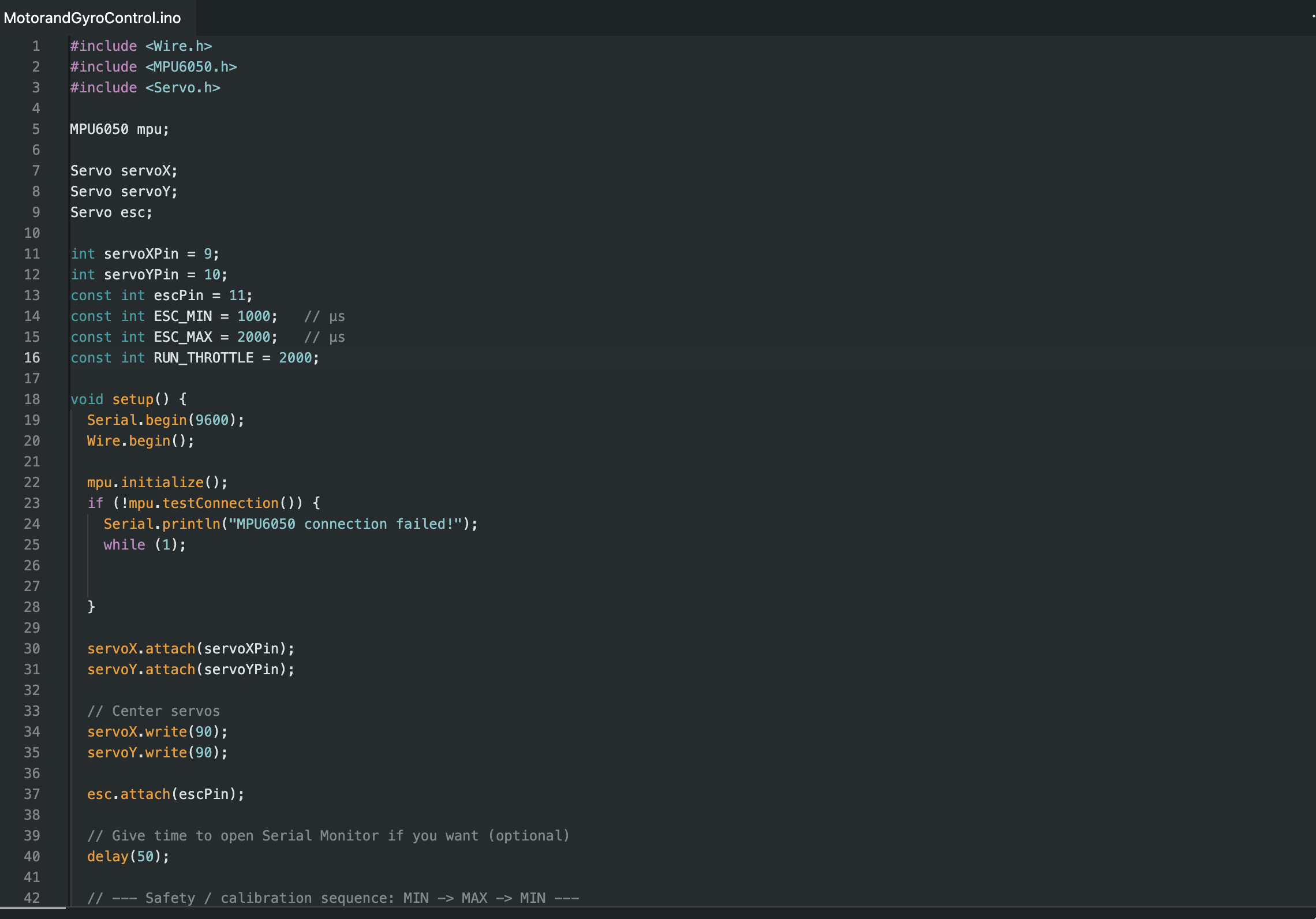Click the '#include <Servo.h>' line
The width and height of the screenshot is (1316, 919).
[145, 88]
